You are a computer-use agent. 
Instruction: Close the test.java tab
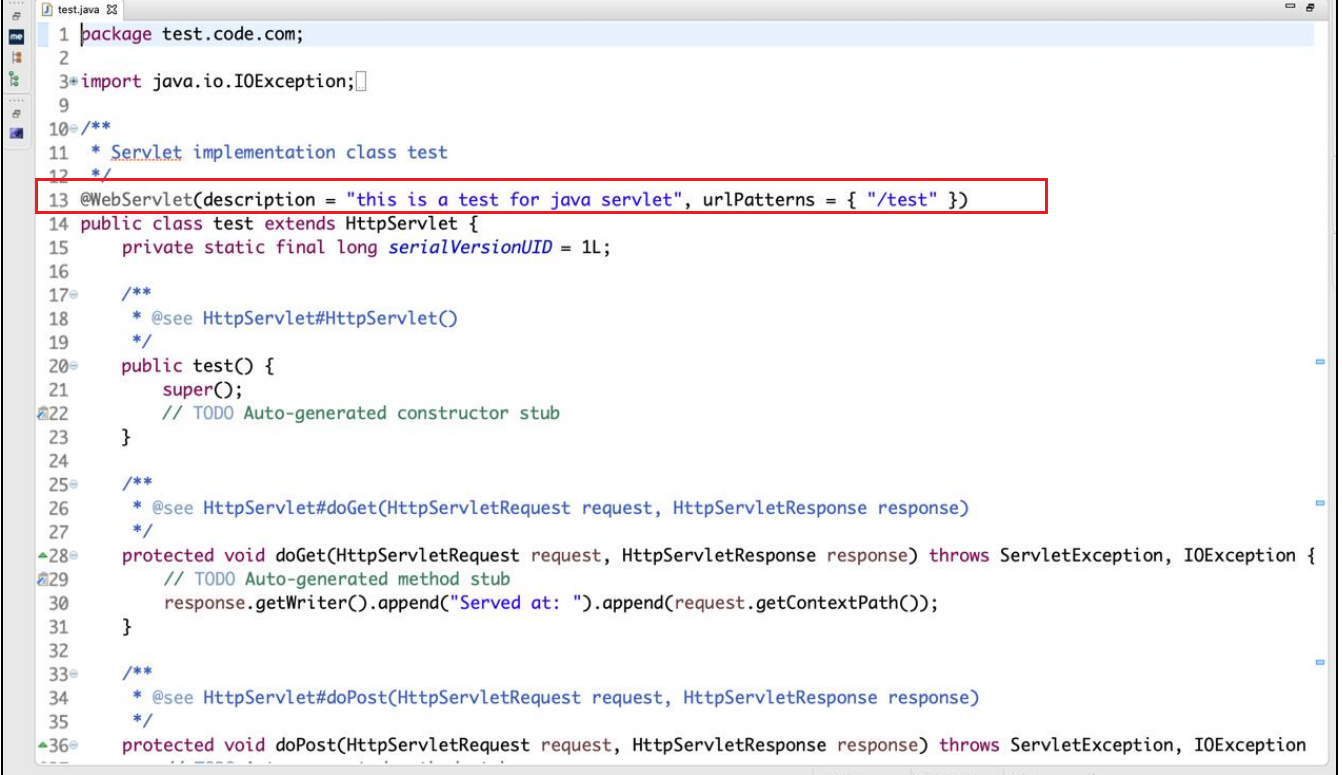click(x=112, y=9)
